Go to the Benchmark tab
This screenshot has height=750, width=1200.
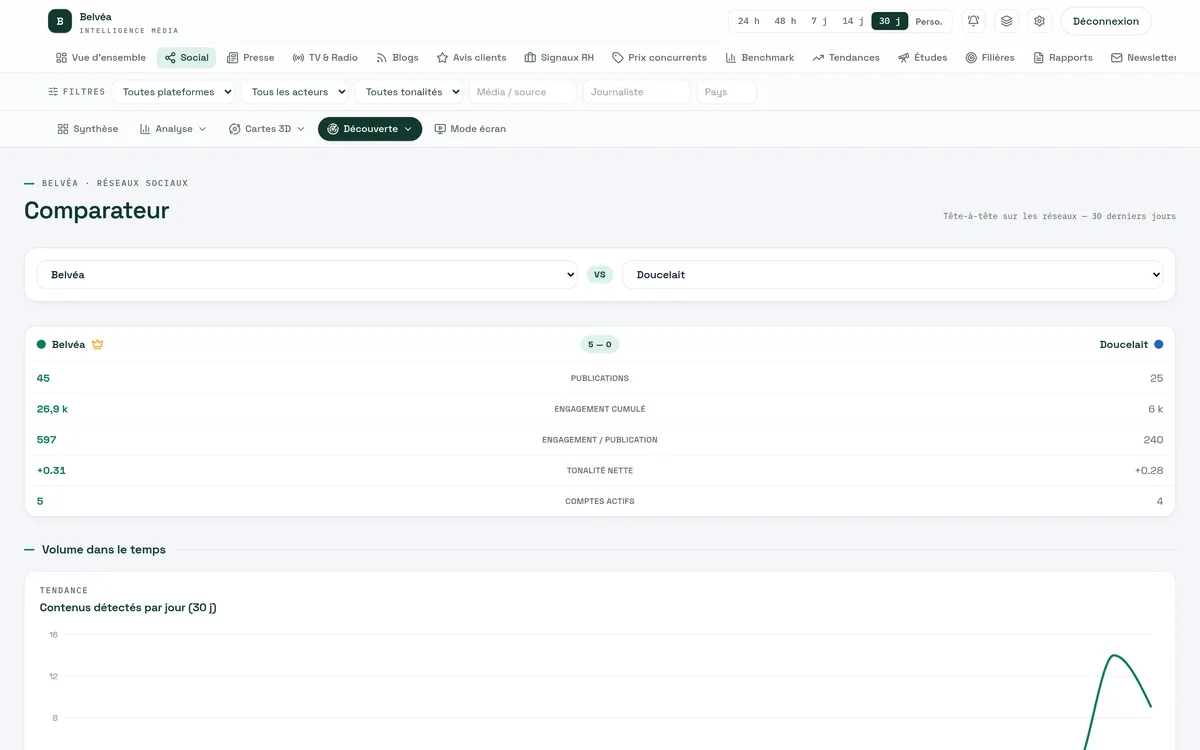760,58
